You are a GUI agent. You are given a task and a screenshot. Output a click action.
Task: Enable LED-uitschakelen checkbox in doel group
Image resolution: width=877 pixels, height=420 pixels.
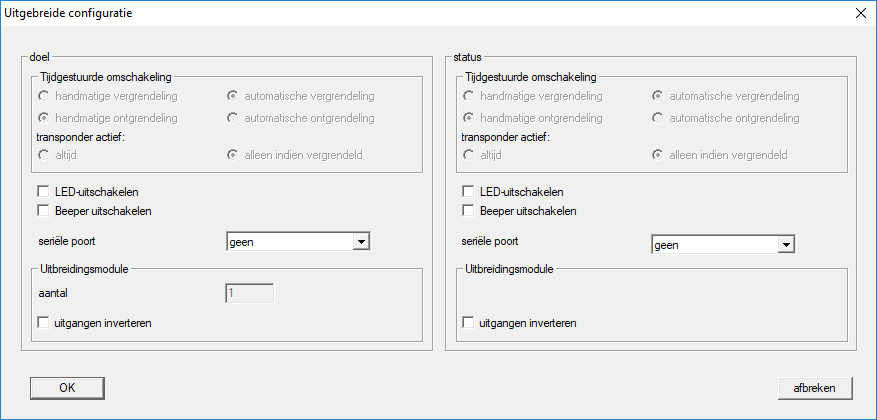pyautogui.click(x=43, y=192)
